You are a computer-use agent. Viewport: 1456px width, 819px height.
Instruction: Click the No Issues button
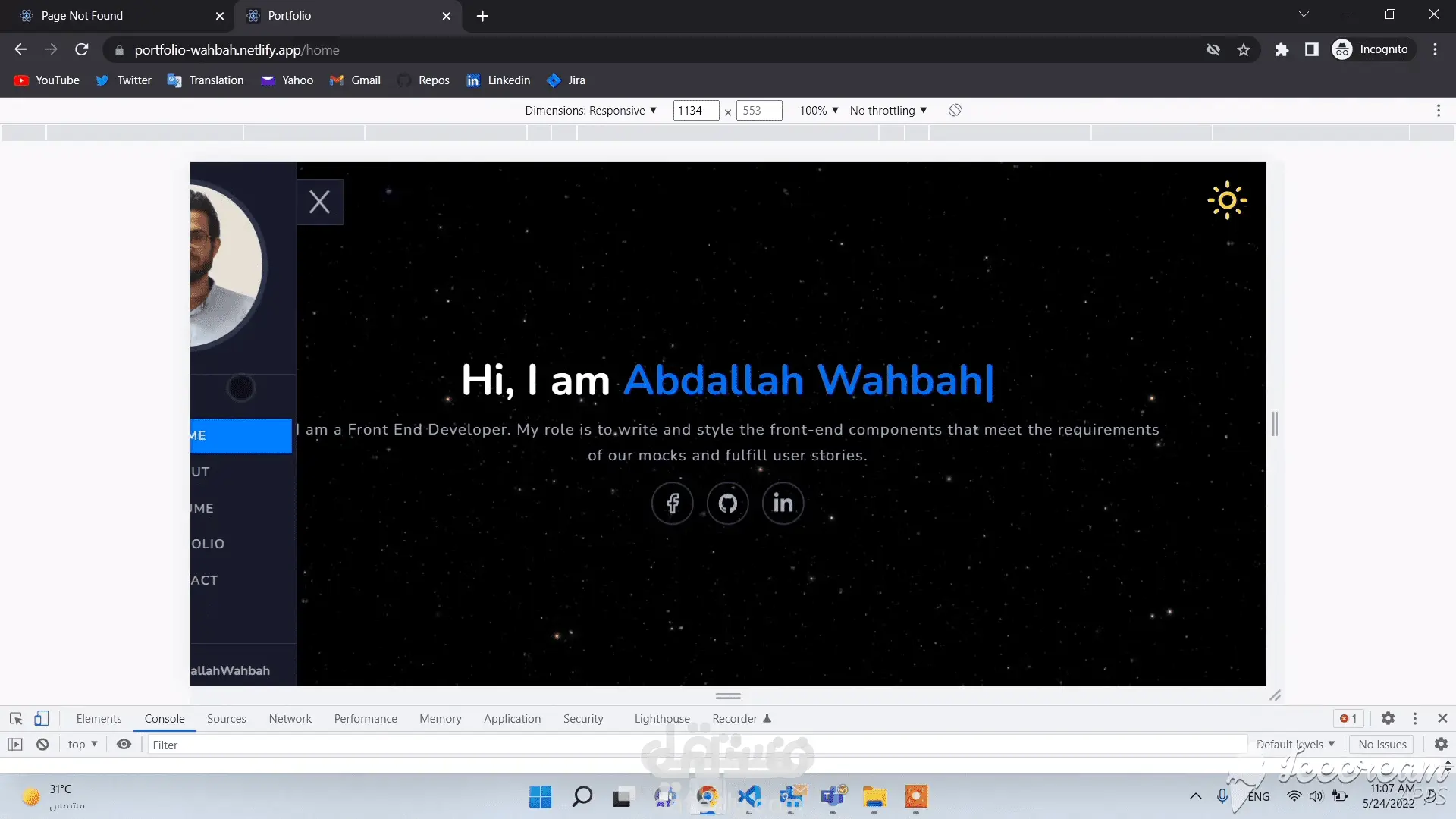pyautogui.click(x=1382, y=745)
